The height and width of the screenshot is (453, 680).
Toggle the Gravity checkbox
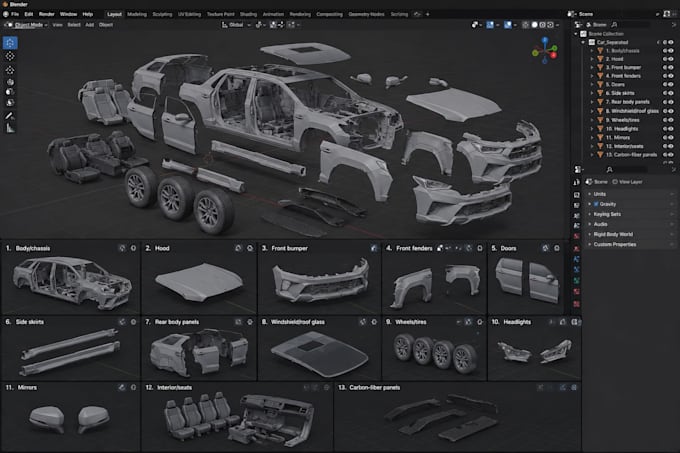pos(596,204)
